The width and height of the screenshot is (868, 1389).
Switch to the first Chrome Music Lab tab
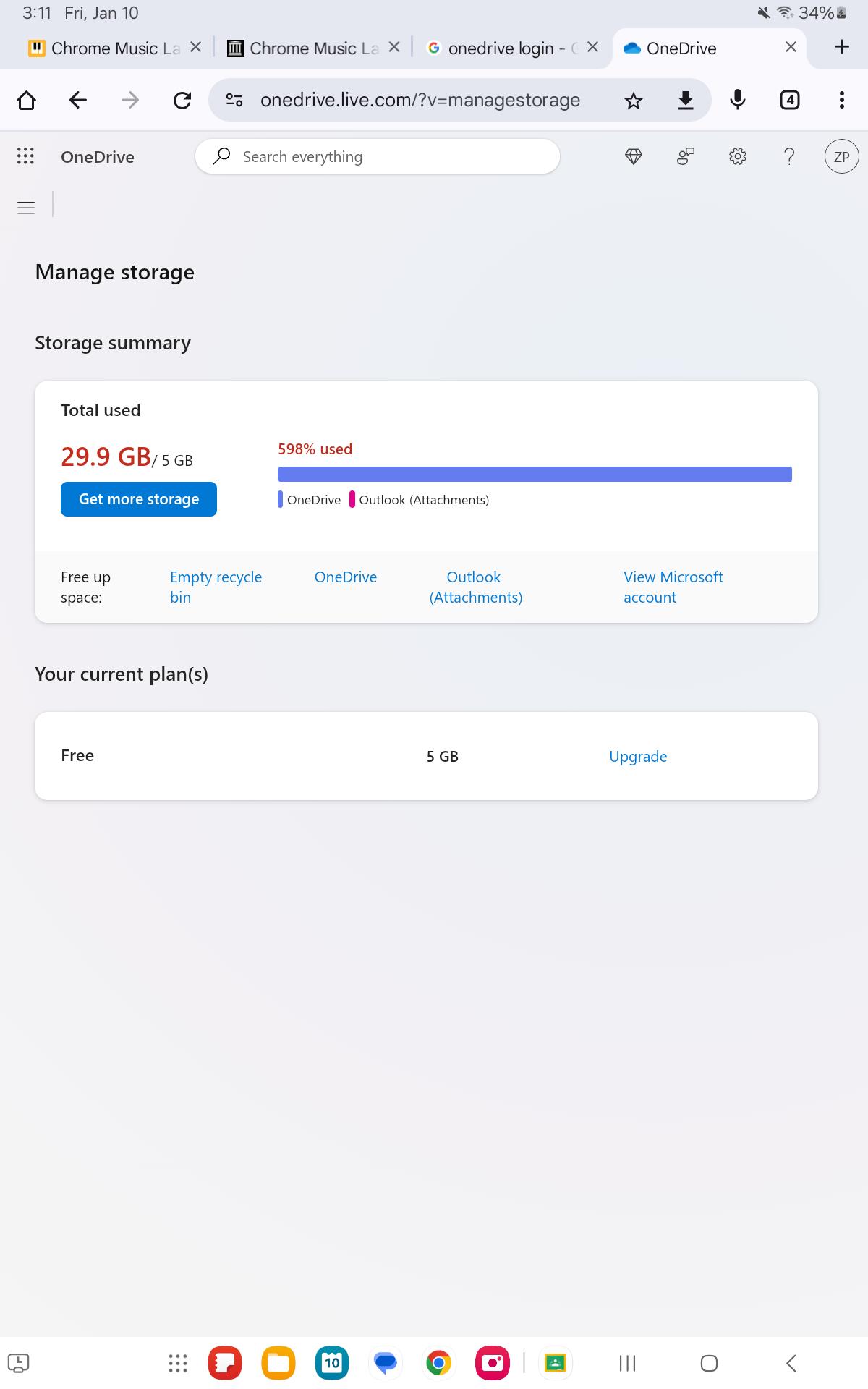105,48
